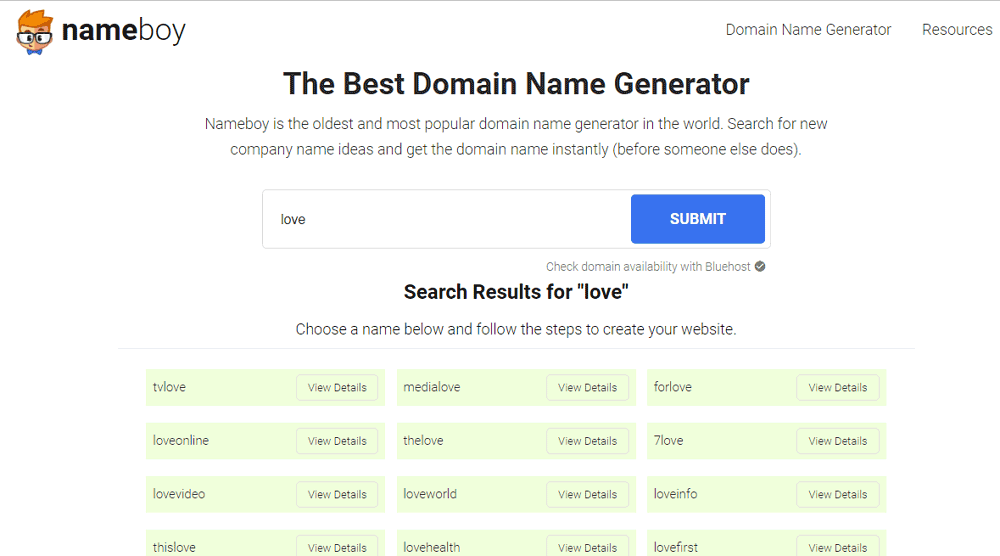Viewport: 1000px width, 556px height.
Task: View details for loveworld
Action: coord(587,495)
